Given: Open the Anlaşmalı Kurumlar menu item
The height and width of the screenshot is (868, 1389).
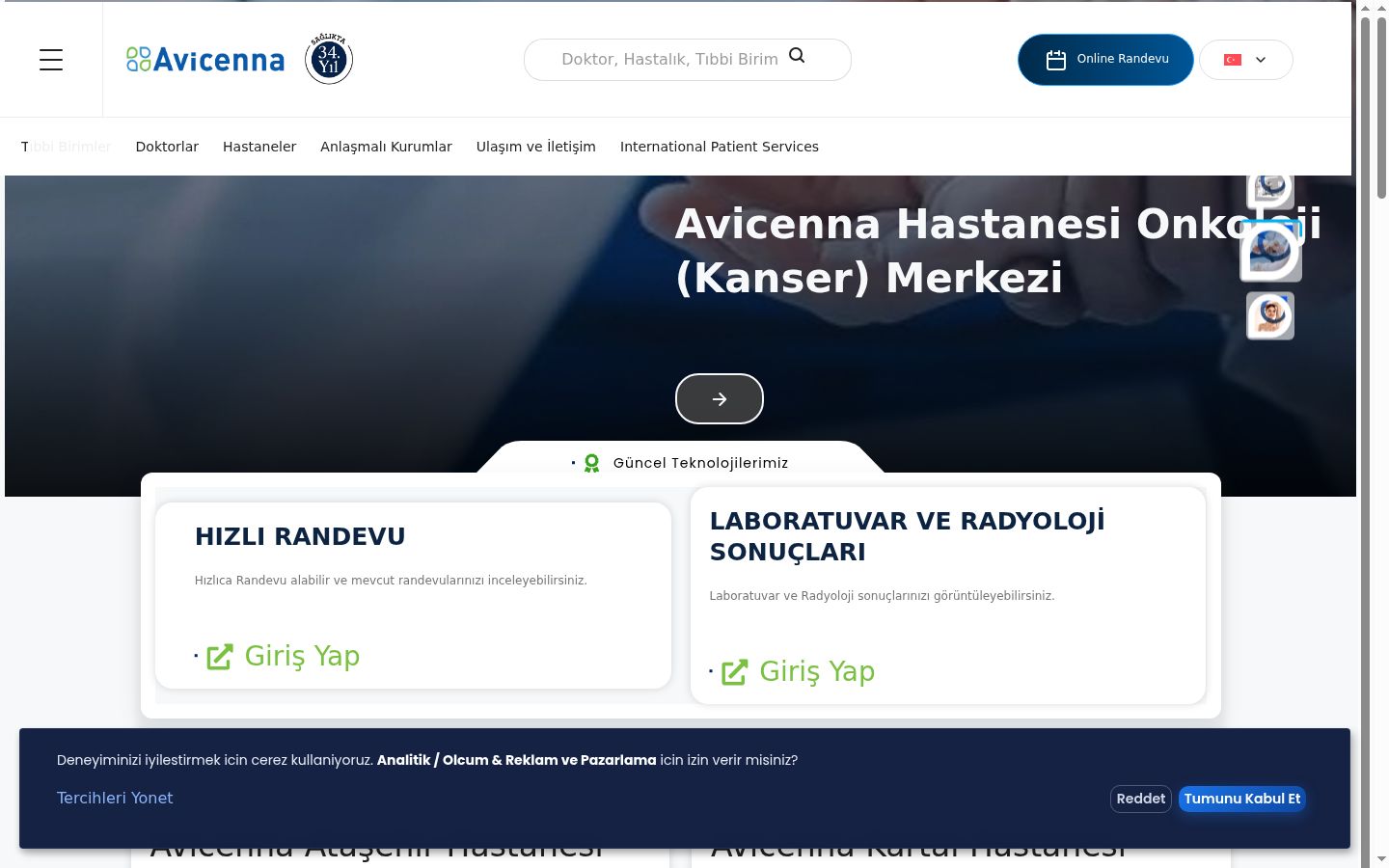Looking at the screenshot, I should (x=386, y=147).
